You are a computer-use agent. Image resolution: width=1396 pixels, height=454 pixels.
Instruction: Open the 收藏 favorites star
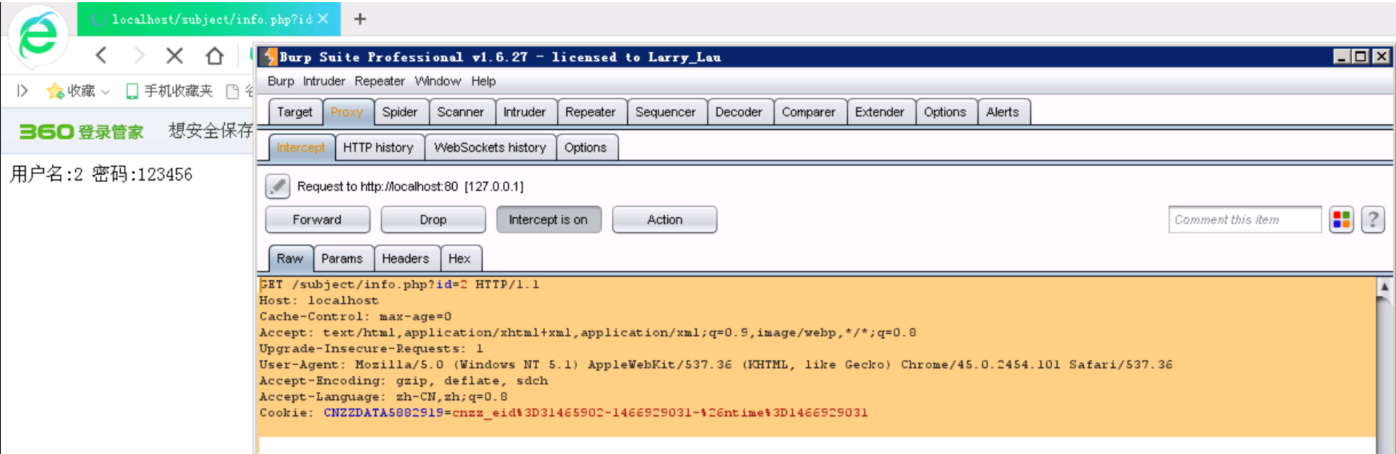coord(55,91)
